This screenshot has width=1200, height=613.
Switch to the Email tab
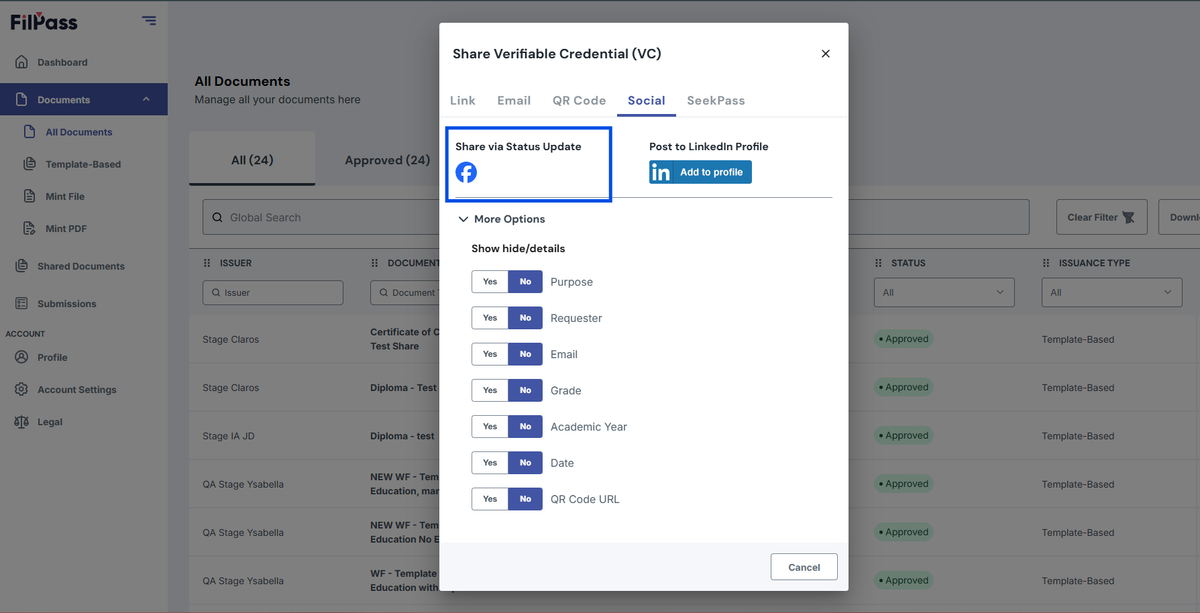point(514,100)
